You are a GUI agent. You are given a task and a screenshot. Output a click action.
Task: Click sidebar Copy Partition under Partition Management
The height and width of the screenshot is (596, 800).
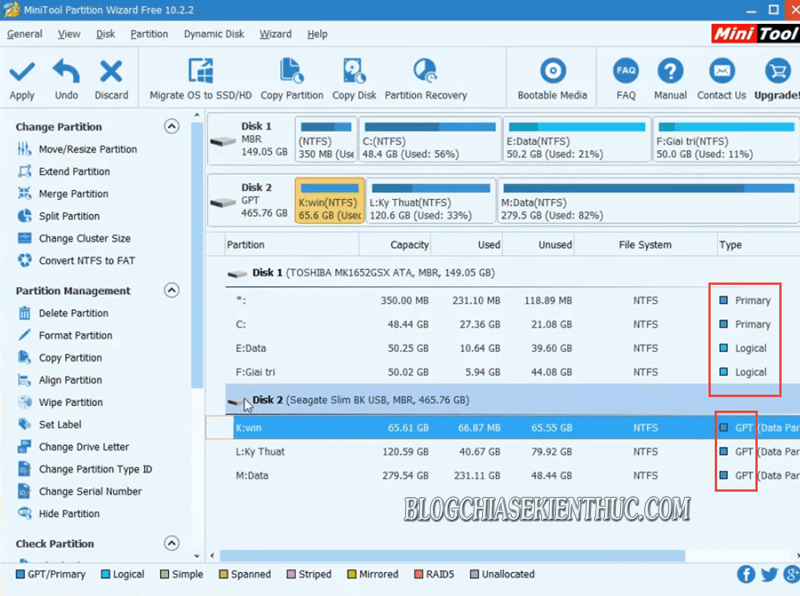[70, 358]
